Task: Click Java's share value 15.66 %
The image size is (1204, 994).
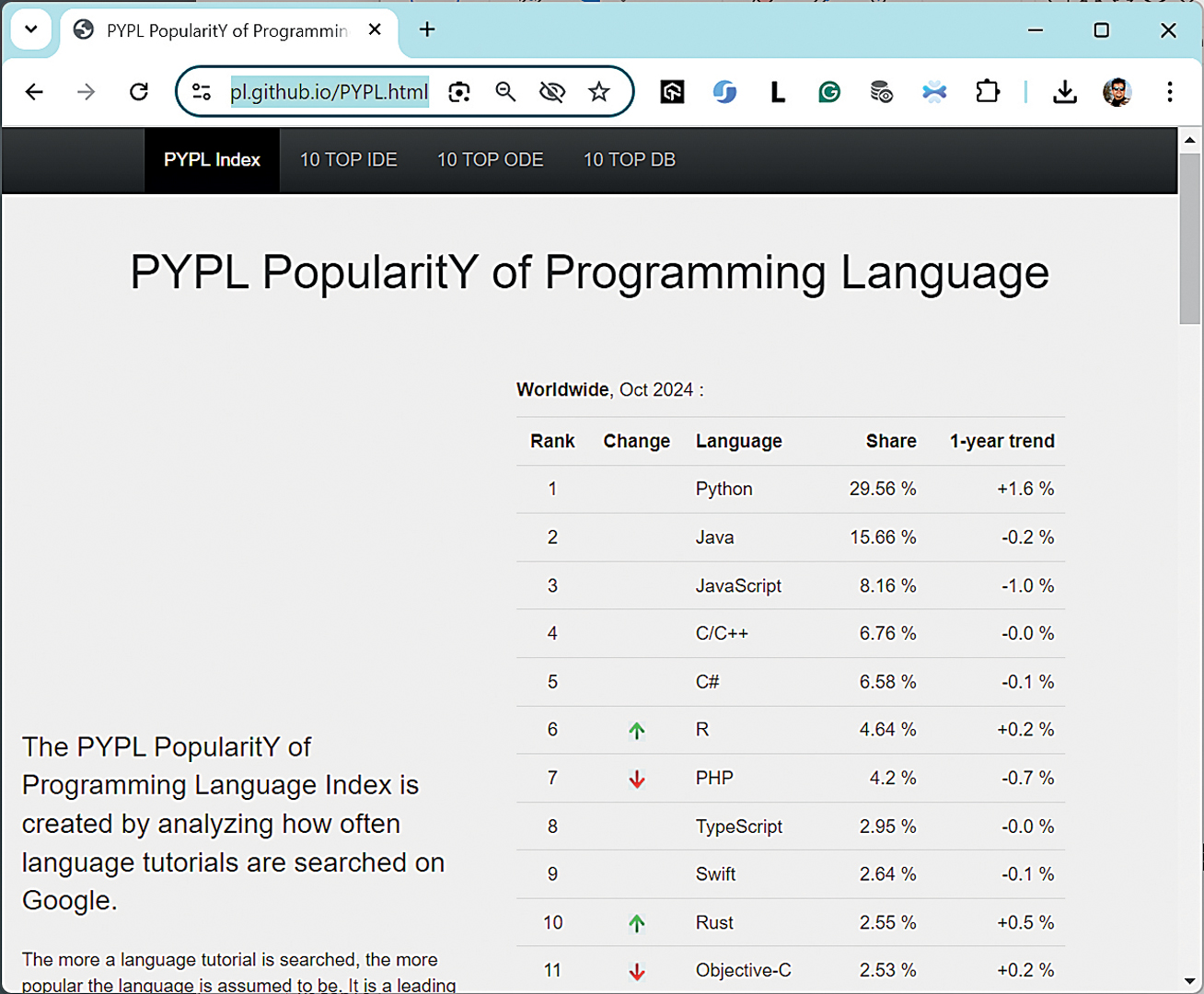Action: point(883,537)
